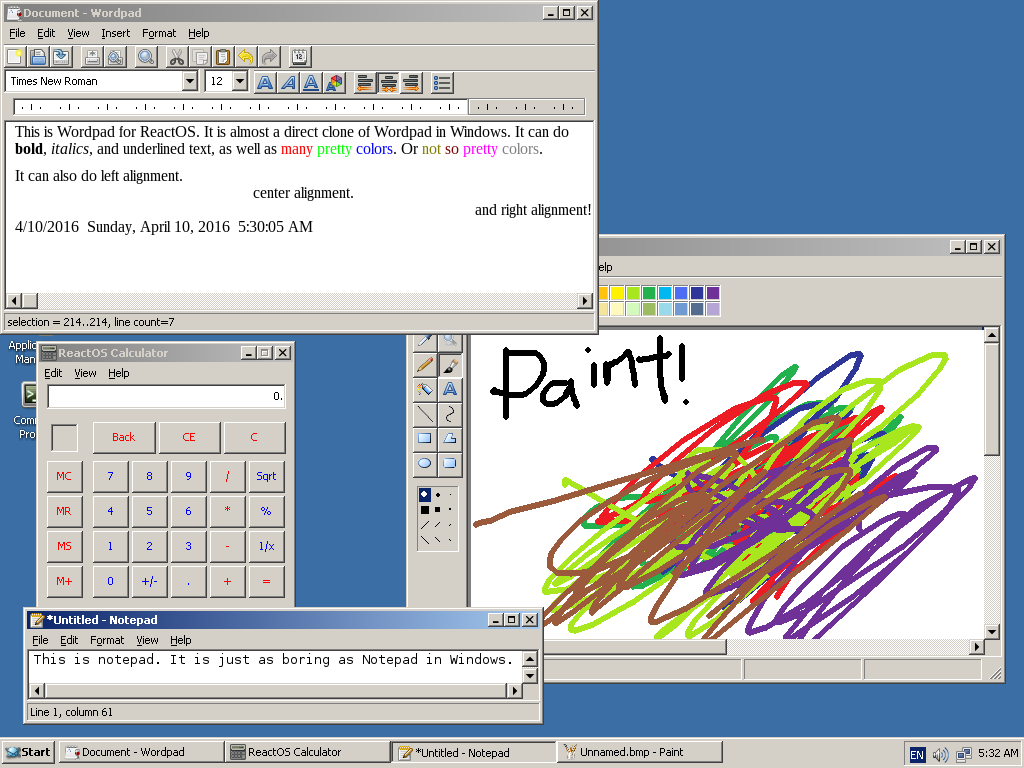Click the Sqrt button in Calculator
Image resolution: width=1024 pixels, height=768 pixels.
coord(266,476)
